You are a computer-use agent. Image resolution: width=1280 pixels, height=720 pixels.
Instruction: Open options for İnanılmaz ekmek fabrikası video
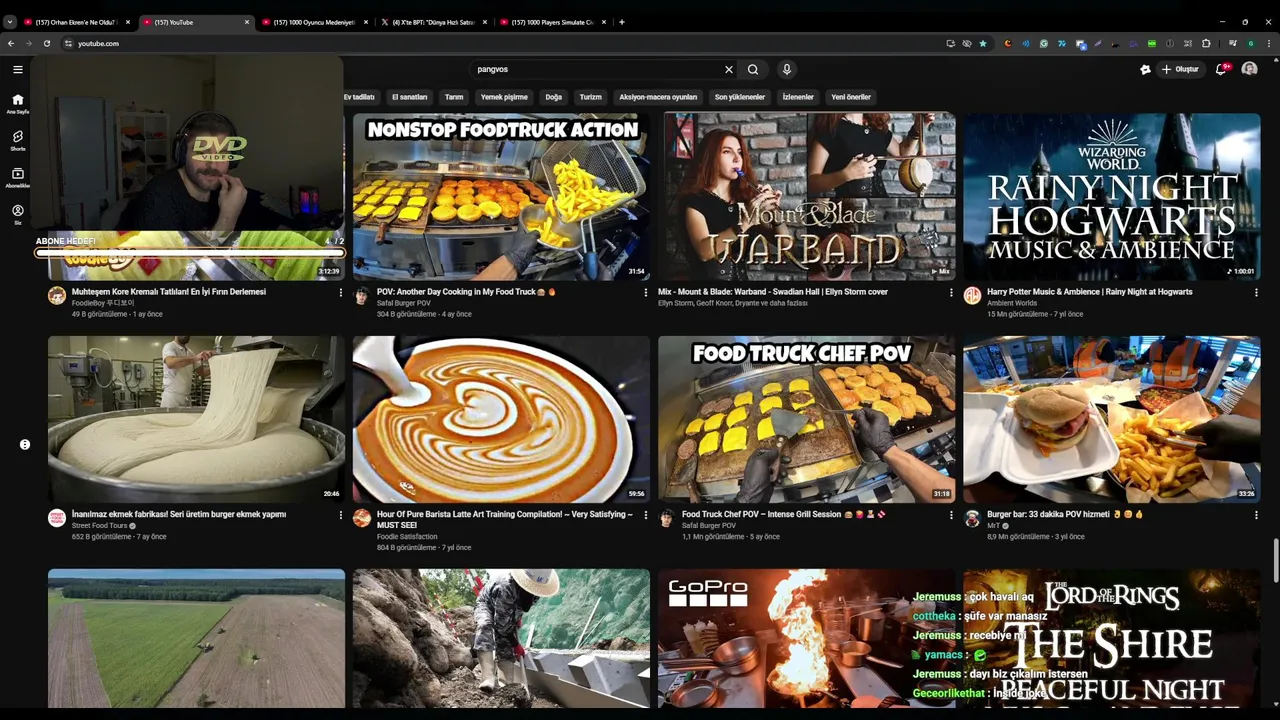[x=341, y=515]
